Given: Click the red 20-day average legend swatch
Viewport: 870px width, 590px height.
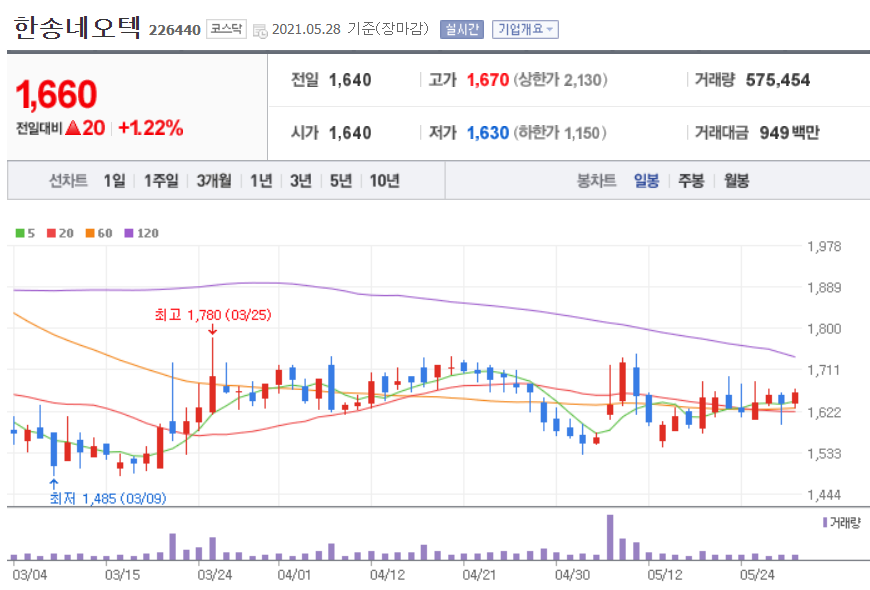Looking at the screenshot, I should (52, 233).
